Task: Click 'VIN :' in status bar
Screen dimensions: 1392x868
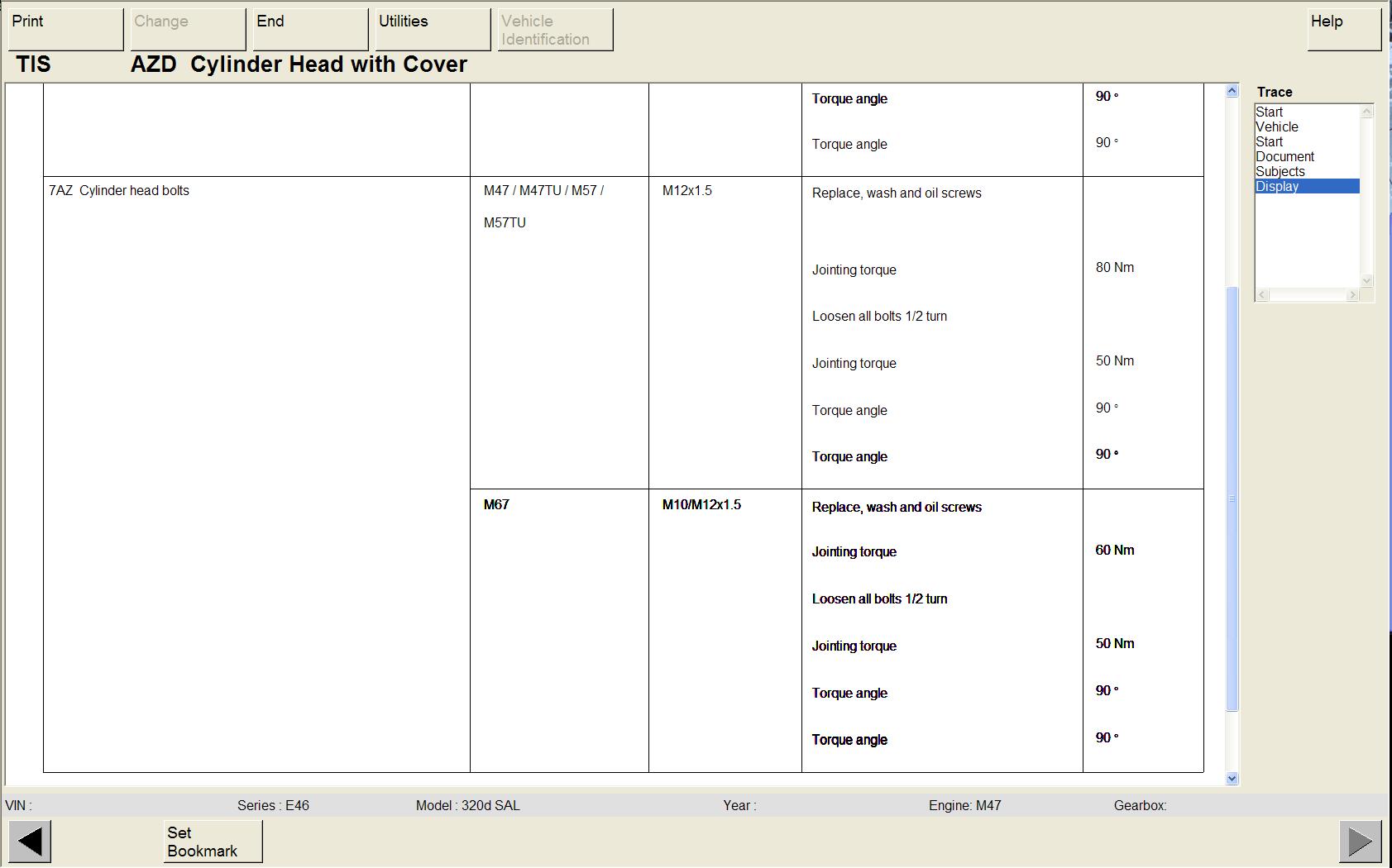Action: (x=18, y=805)
